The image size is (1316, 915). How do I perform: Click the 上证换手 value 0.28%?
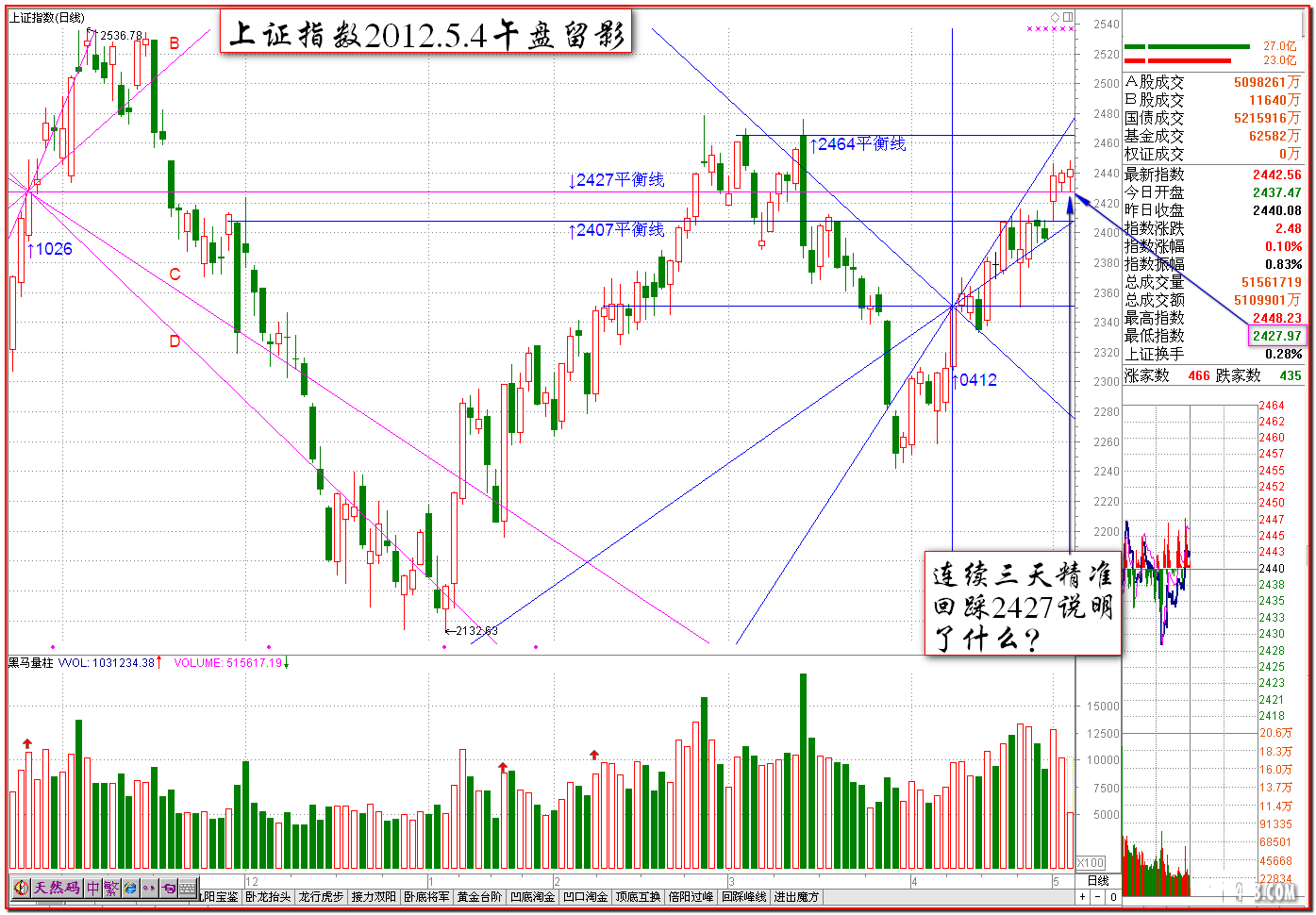[x=1284, y=354]
